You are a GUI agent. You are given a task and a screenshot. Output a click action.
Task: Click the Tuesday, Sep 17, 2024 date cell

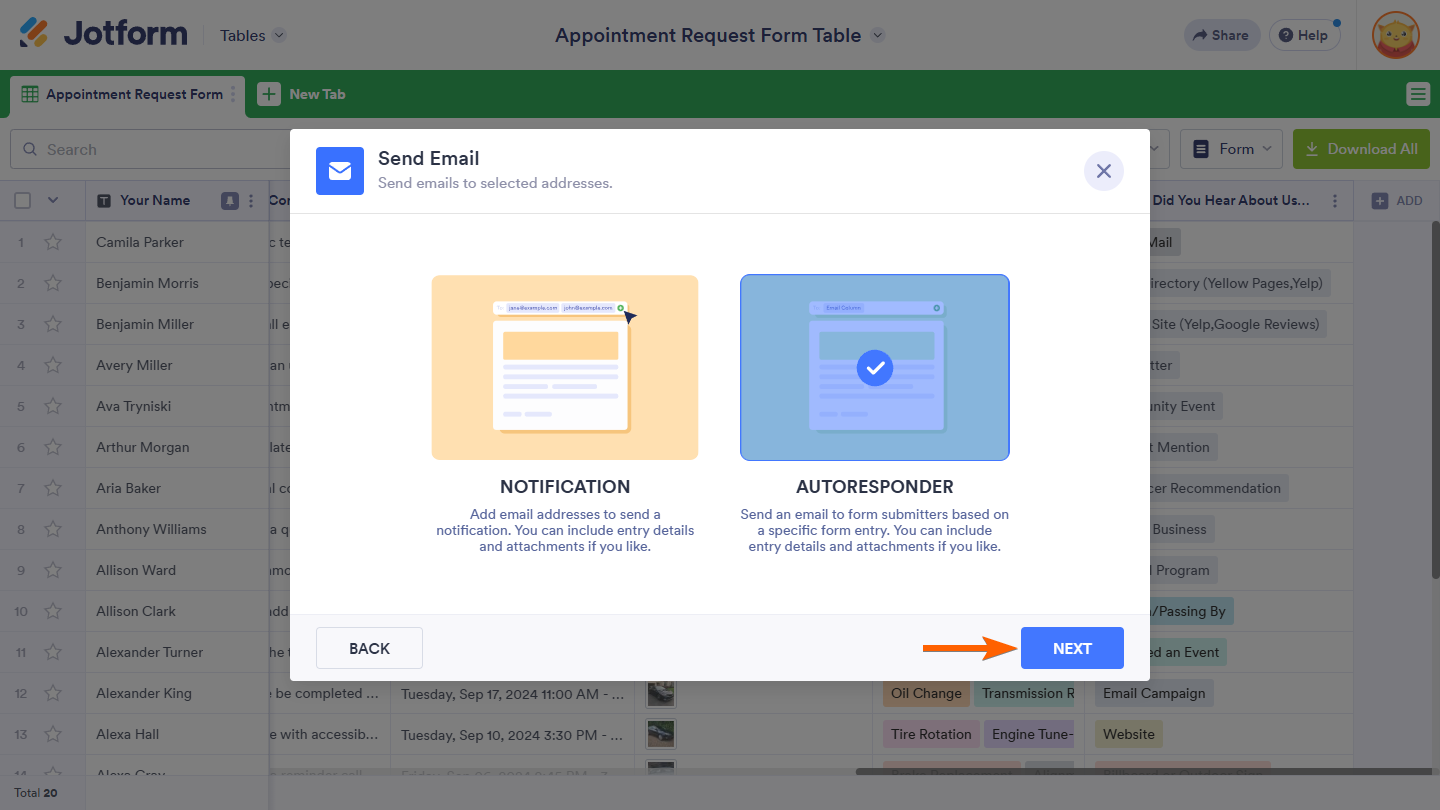click(x=512, y=693)
